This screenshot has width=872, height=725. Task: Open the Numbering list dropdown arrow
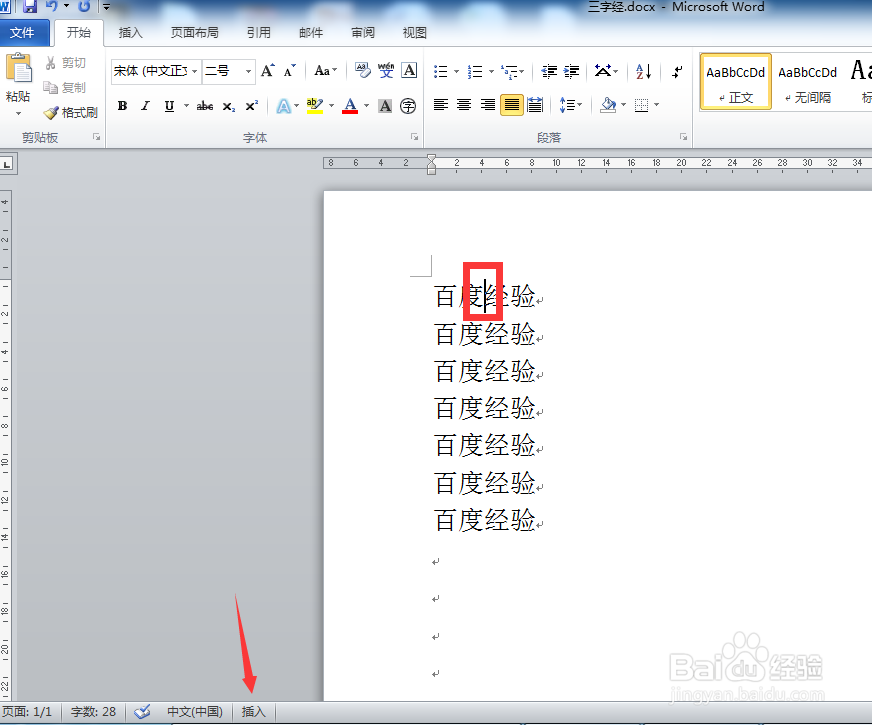491,71
